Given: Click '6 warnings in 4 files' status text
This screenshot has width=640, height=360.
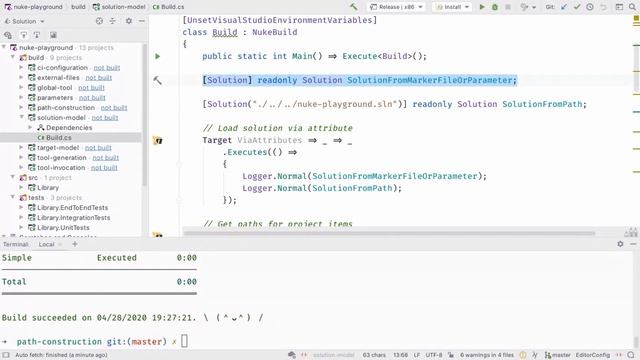Looking at the screenshot, I should tap(487, 355).
